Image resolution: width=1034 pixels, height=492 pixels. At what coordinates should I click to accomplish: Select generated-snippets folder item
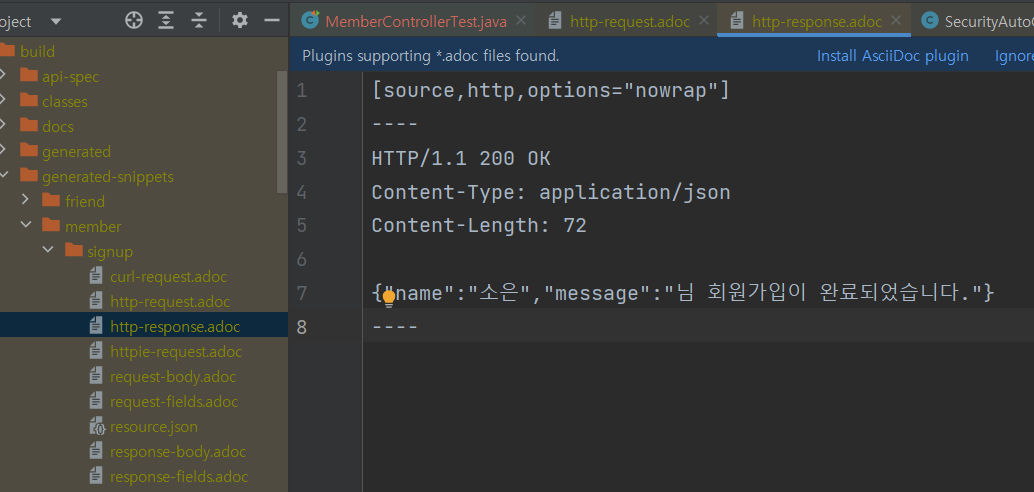pyautogui.click(x=108, y=177)
